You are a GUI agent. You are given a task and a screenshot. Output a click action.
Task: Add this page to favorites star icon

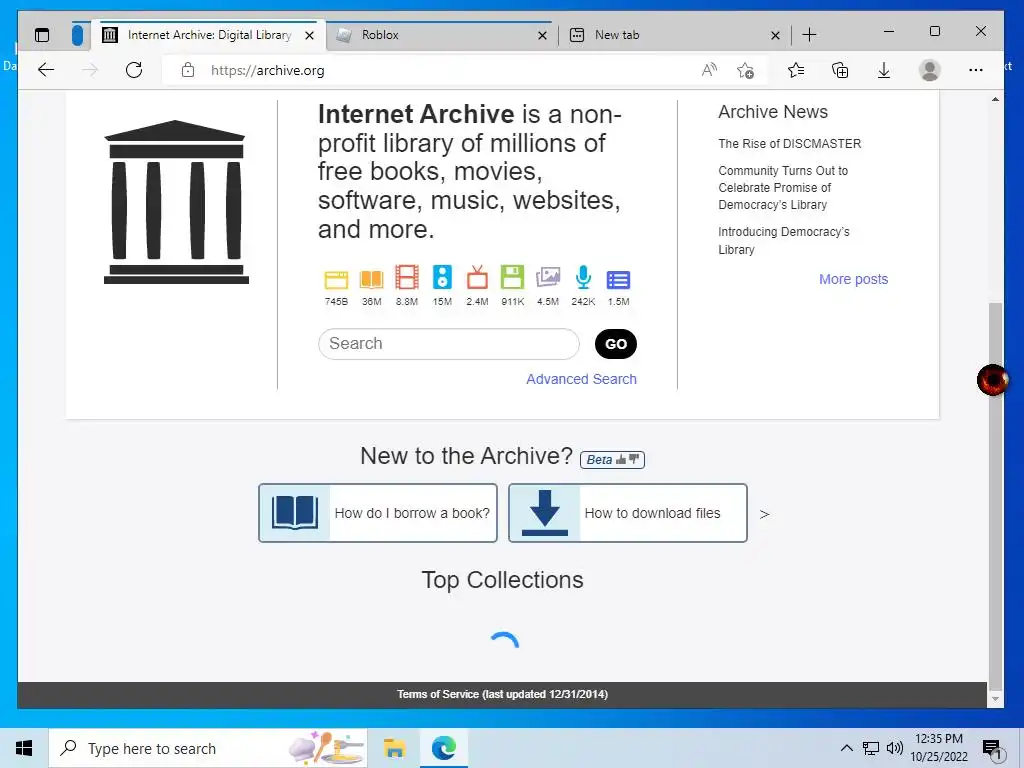pos(745,70)
